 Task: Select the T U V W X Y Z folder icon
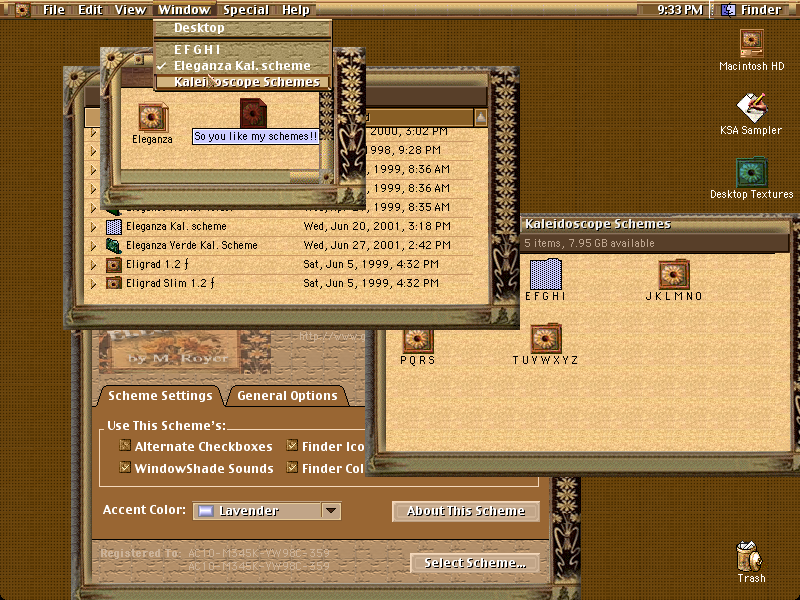pos(546,338)
